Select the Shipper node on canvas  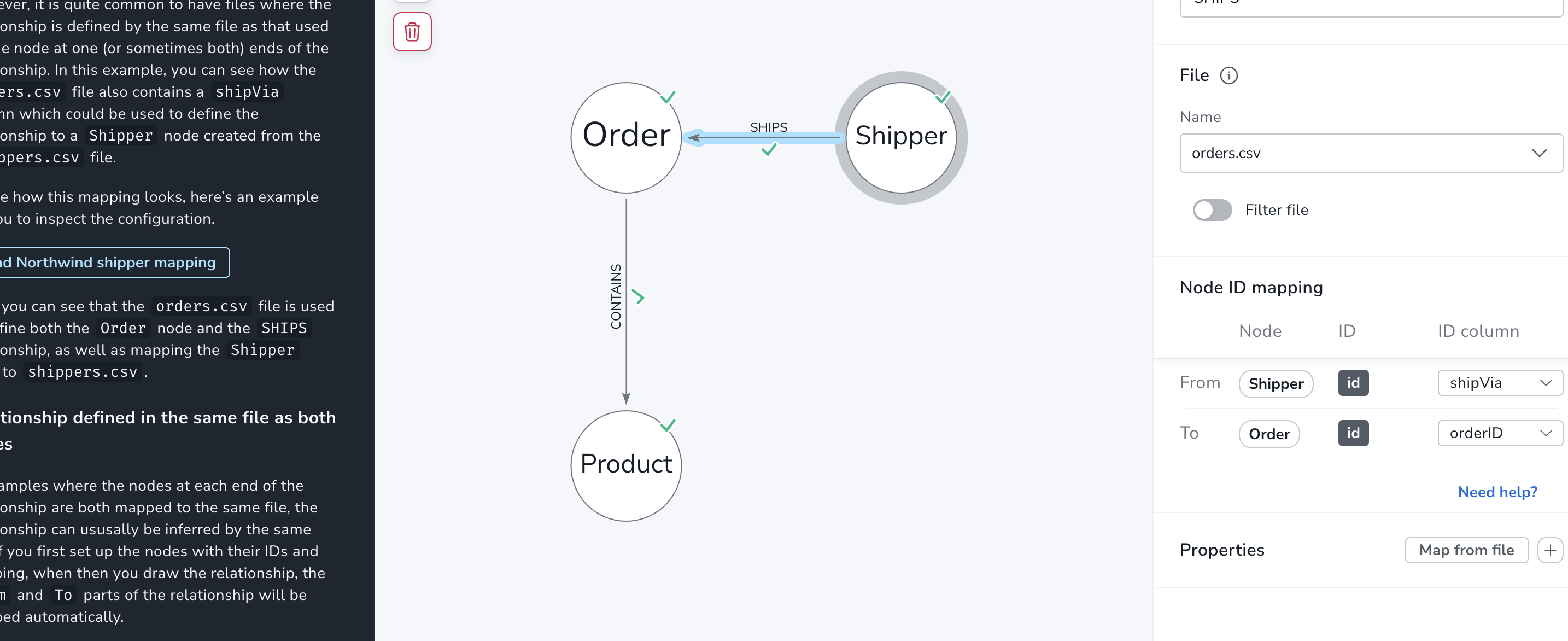point(901,138)
